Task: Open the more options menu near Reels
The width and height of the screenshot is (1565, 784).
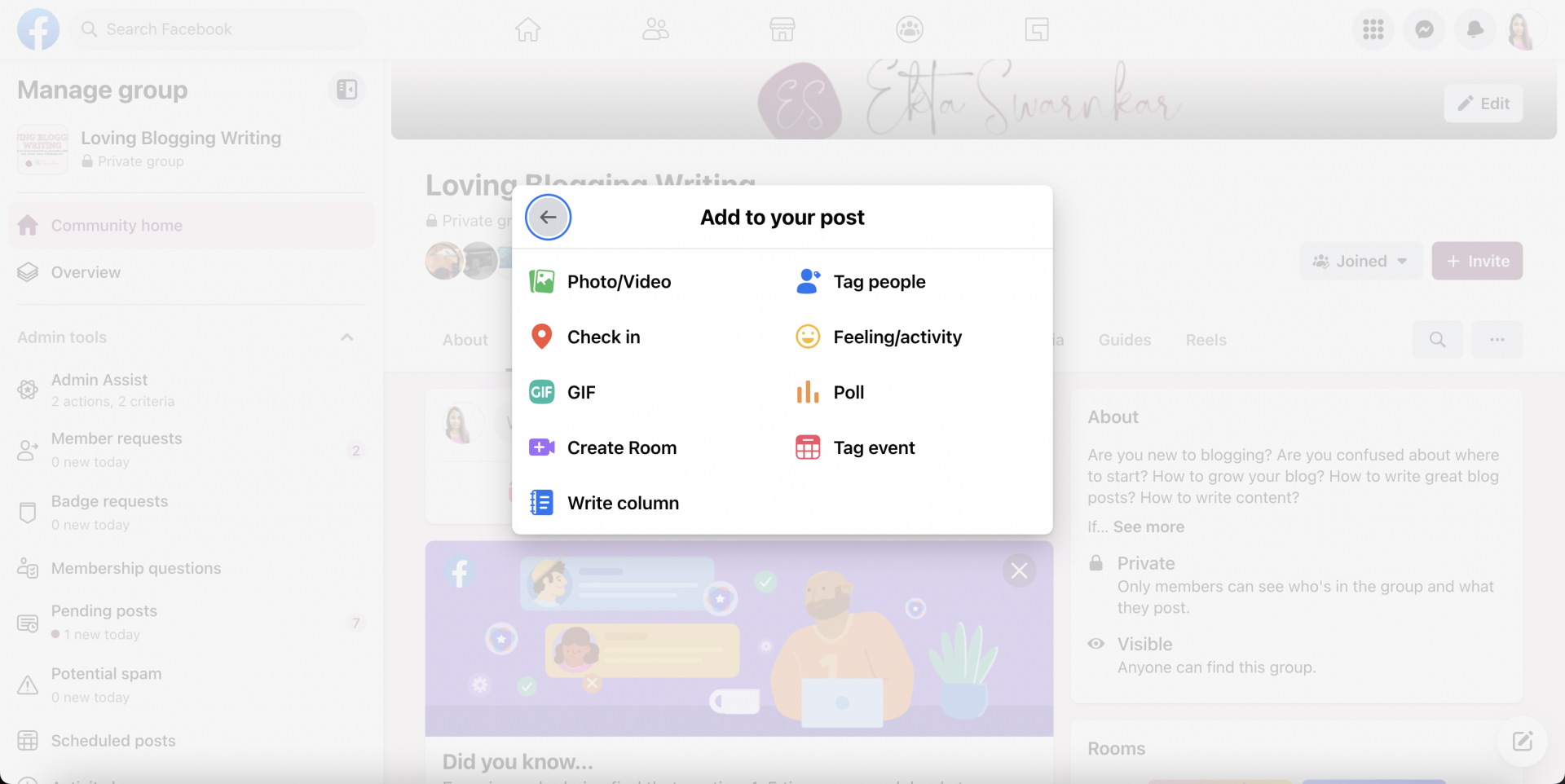Action: pos(1497,339)
